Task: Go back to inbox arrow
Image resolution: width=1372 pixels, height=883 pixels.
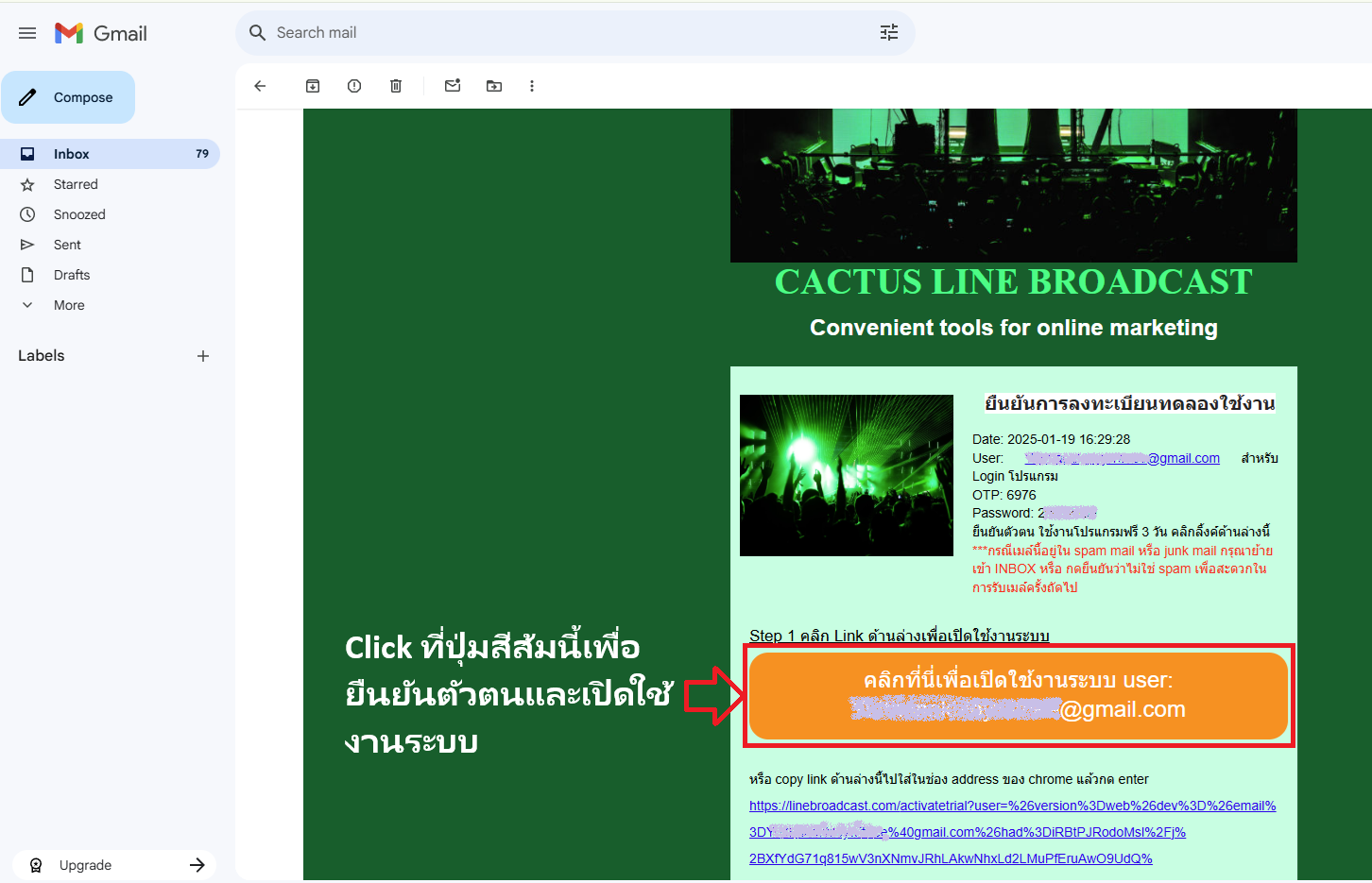Action: [260, 86]
